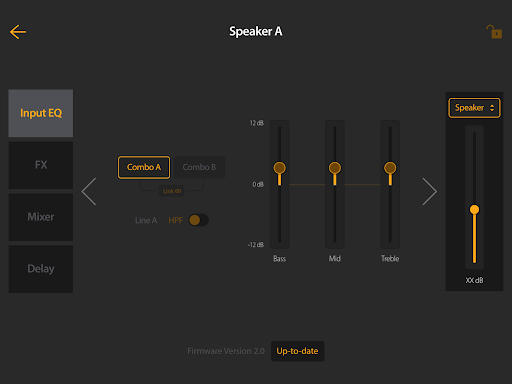The height and width of the screenshot is (384, 512).
Task: Click the Speaker A title
Action: coord(256,32)
